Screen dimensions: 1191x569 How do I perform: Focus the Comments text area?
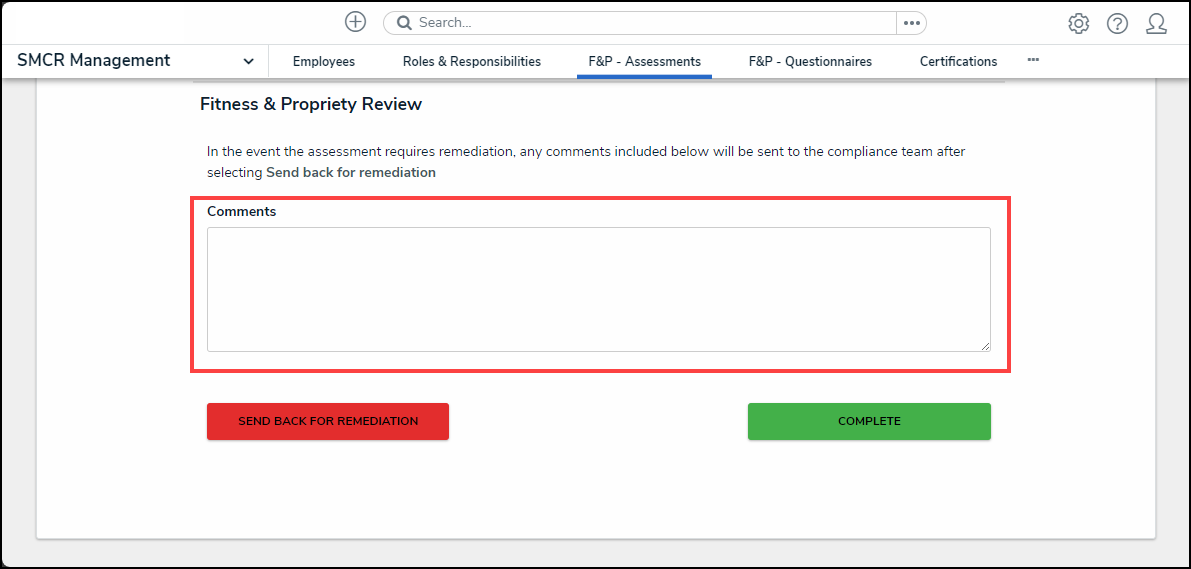coord(598,289)
